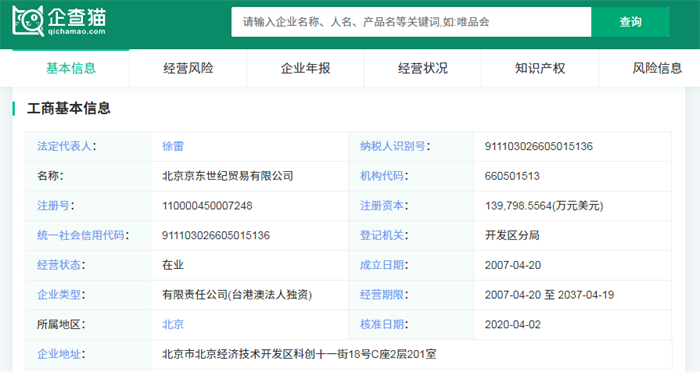Select registration authority 开发区分局

tap(512, 235)
